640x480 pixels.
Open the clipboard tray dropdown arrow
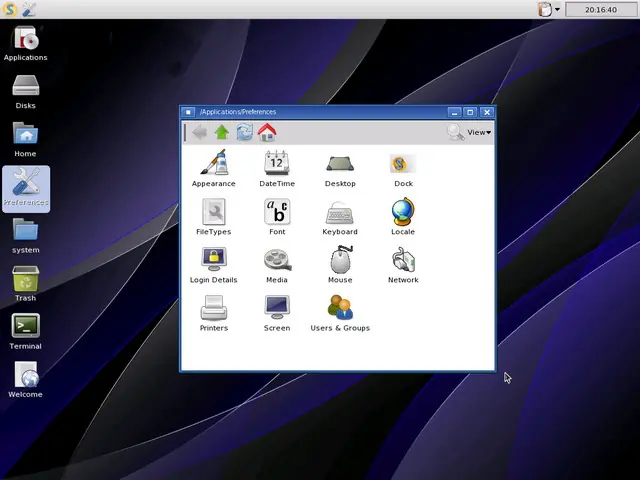tap(557, 9)
